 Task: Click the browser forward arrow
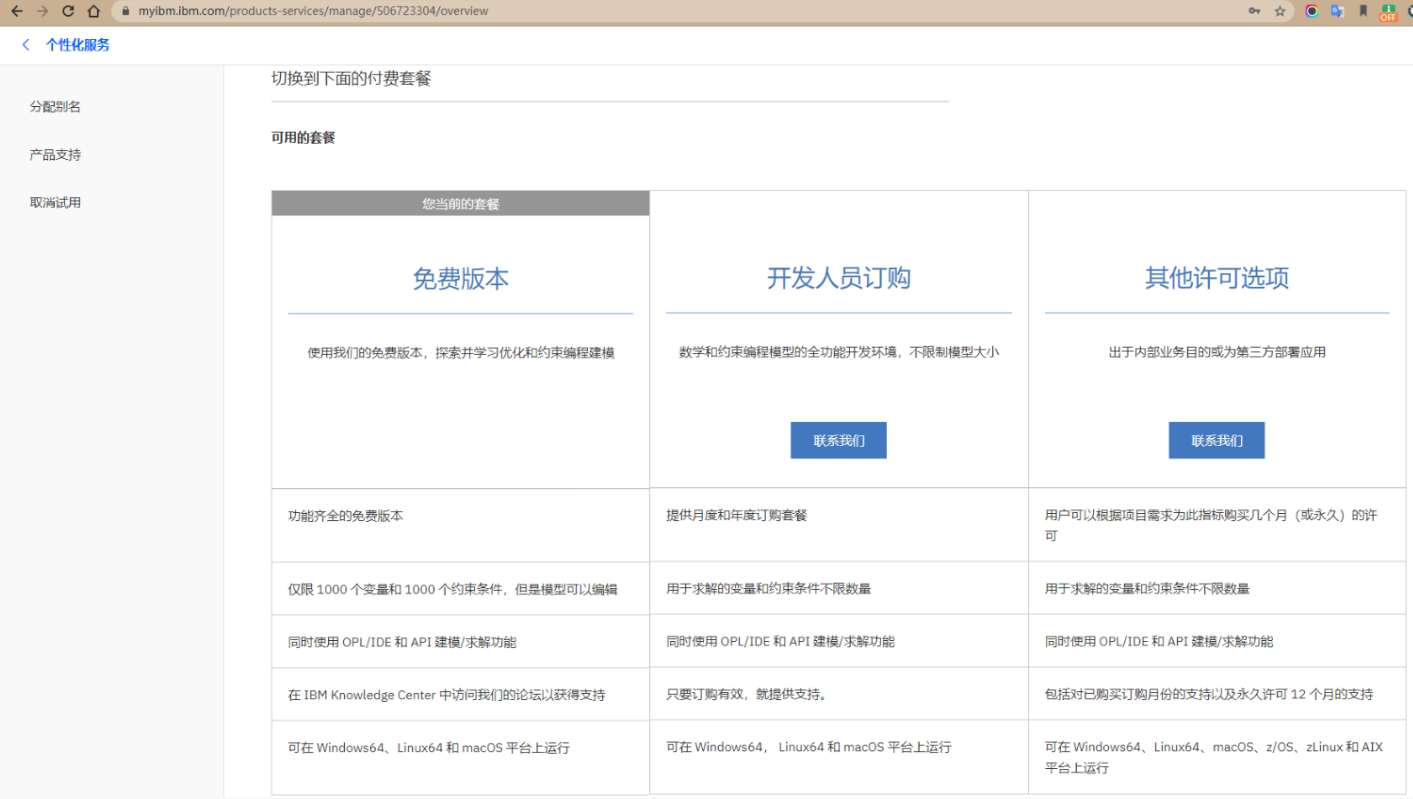coord(42,11)
